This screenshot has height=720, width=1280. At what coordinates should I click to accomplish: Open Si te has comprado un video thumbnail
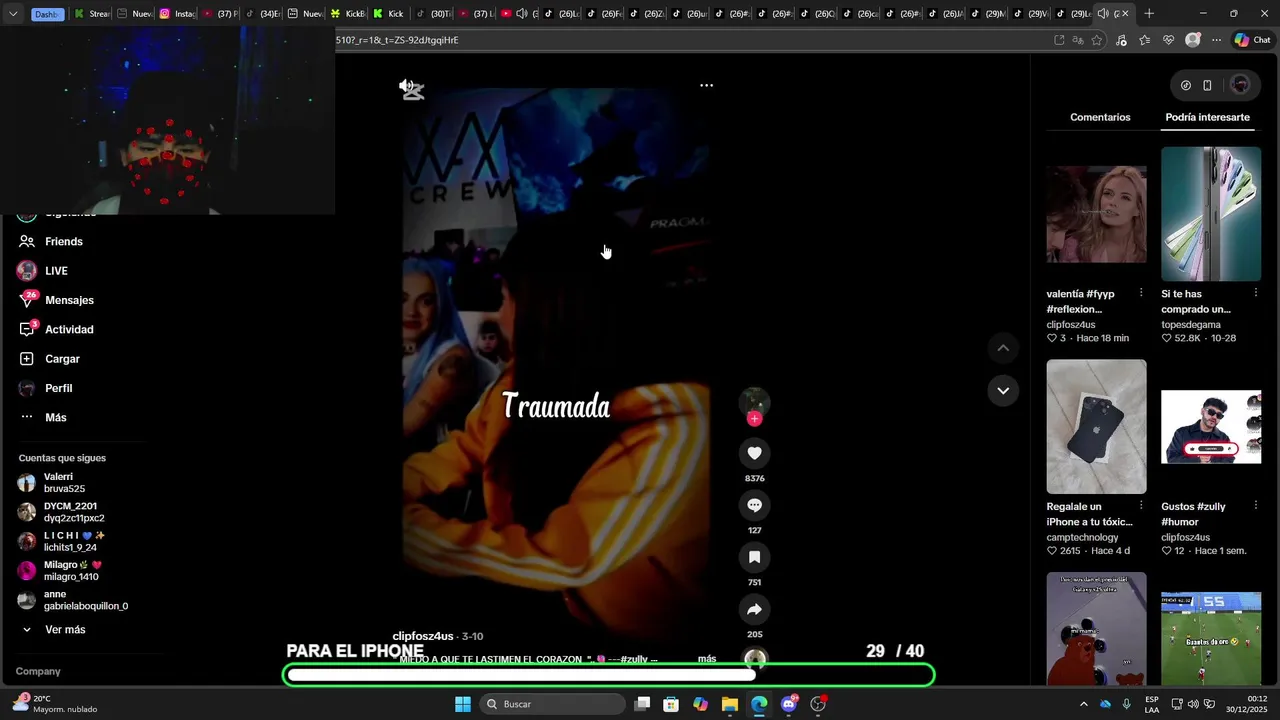[1211, 214]
